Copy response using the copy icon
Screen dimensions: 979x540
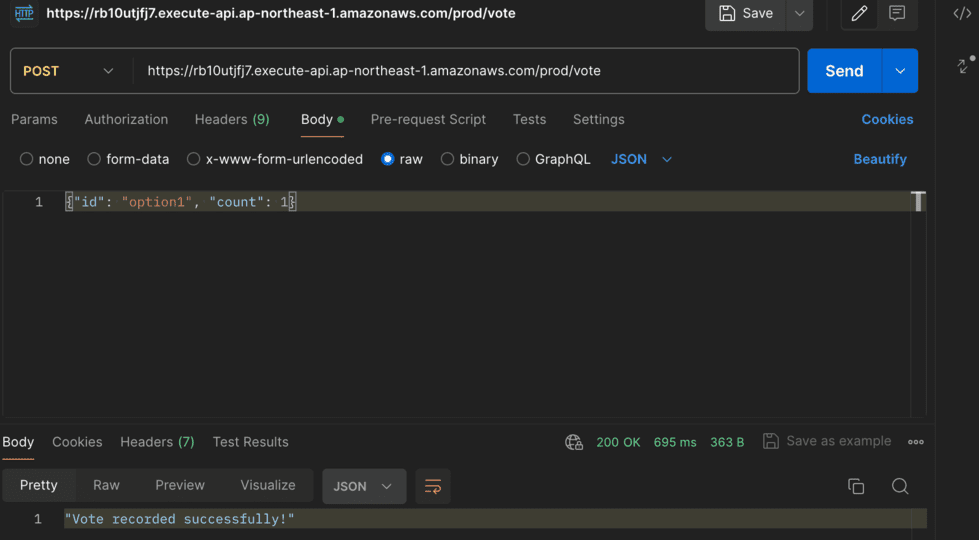click(856, 486)
